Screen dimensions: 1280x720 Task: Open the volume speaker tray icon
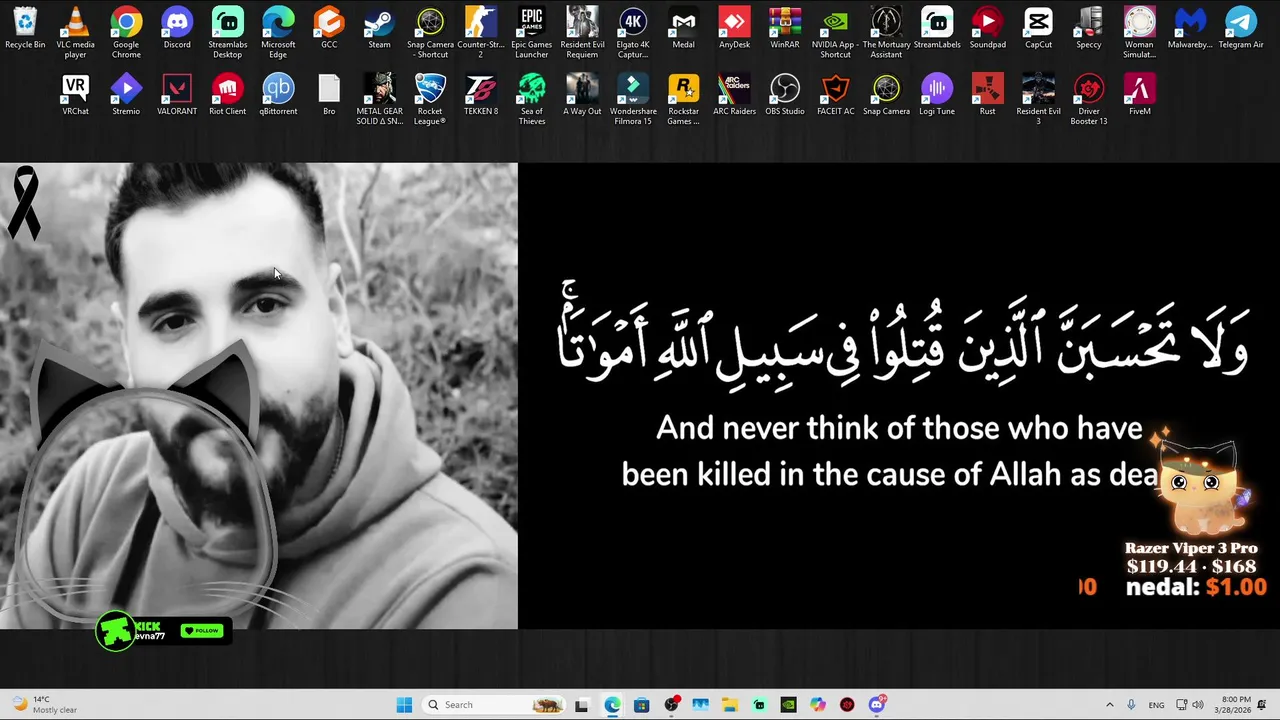[1198, 705]
